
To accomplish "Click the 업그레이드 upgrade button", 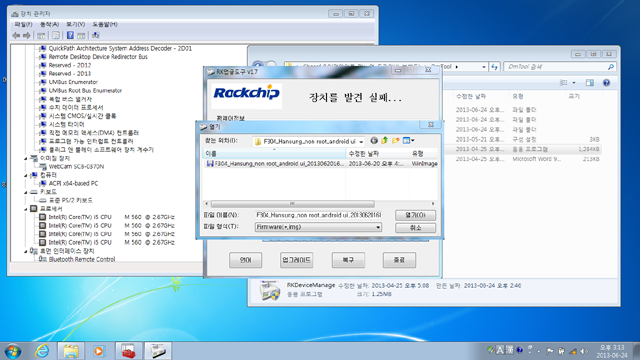I will pyautogui.click(x=297, y=260).
